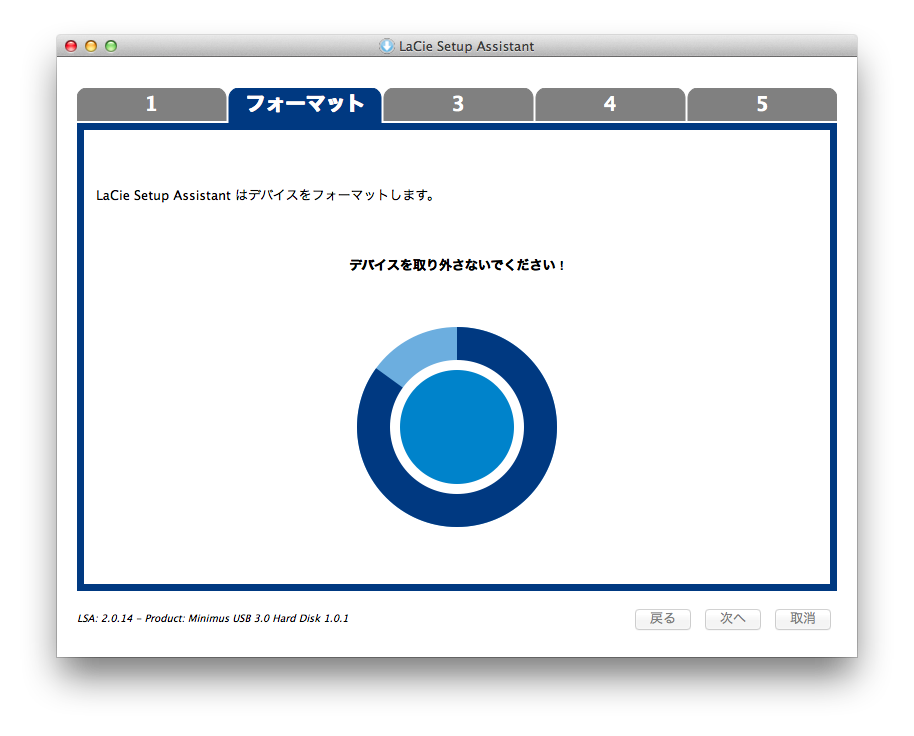Viewport: 914px width, 736px height.
Task: Switch to step 1 tab
Action: coord(152,104)
